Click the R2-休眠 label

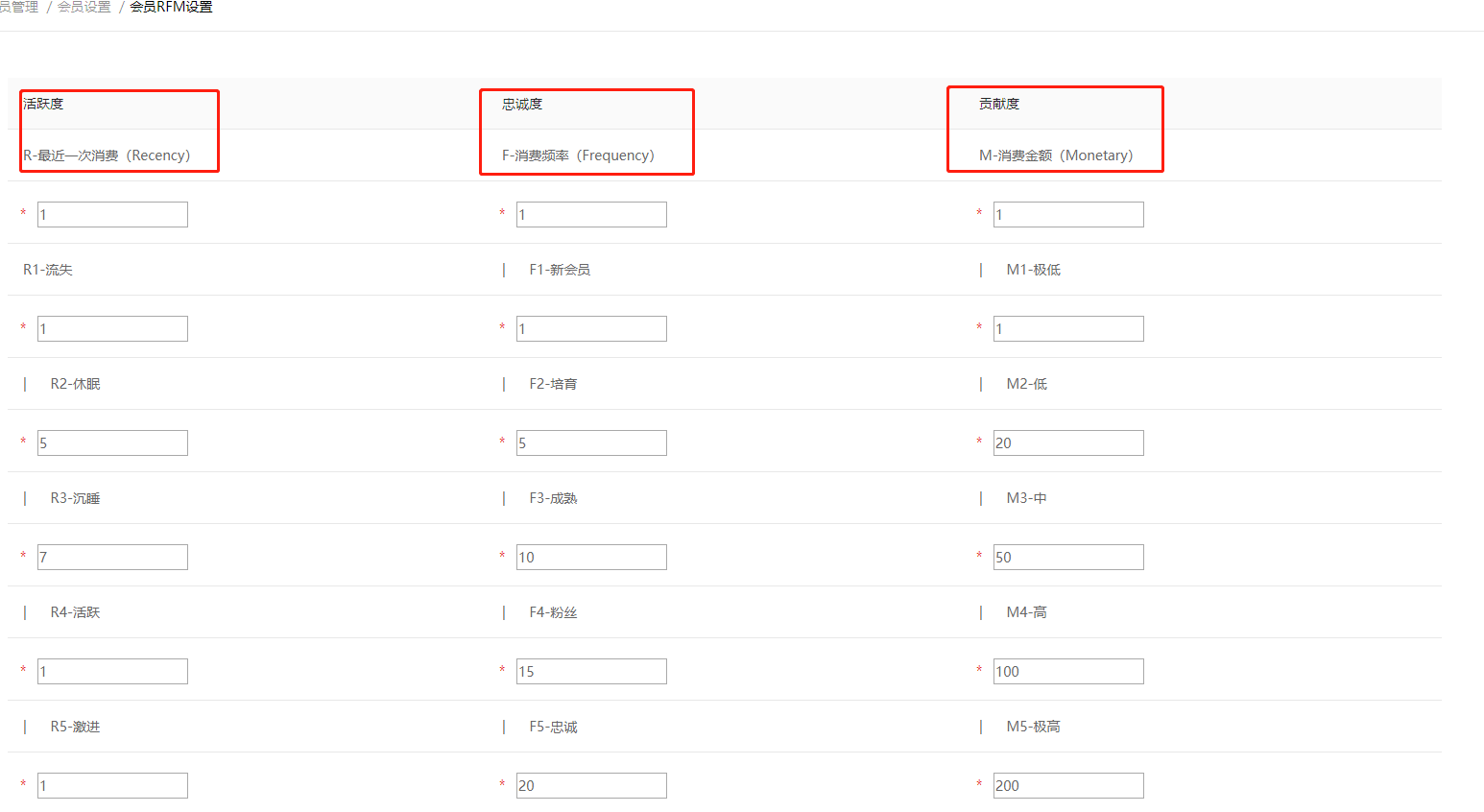(x=75, y=384)
